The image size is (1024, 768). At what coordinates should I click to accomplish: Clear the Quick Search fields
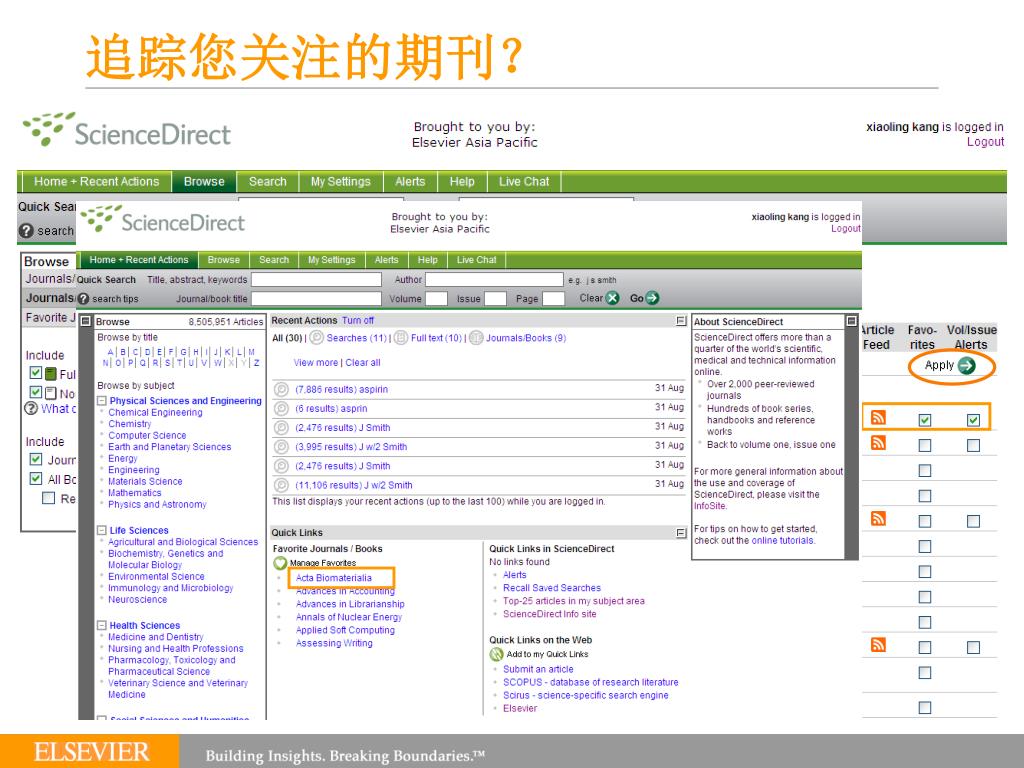(x=599, y=298)
